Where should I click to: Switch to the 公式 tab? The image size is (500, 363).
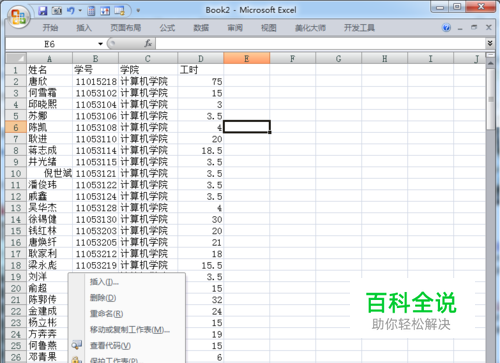point(167,28)
